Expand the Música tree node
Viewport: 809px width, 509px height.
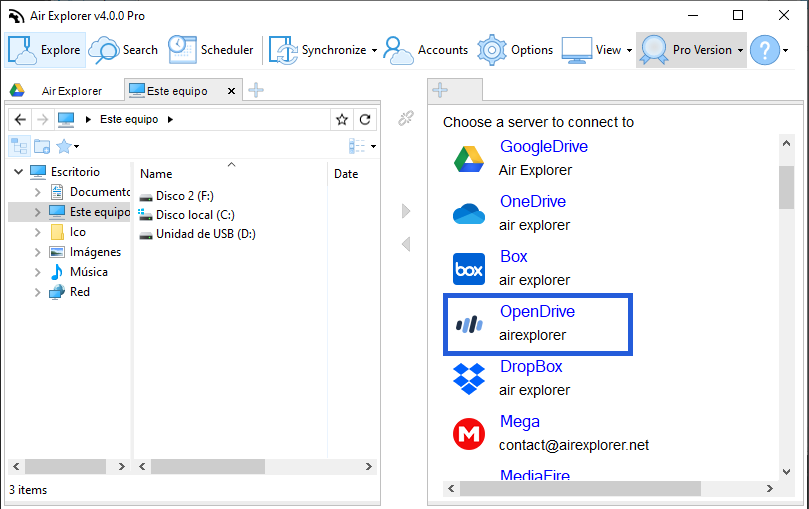point(37,272)
